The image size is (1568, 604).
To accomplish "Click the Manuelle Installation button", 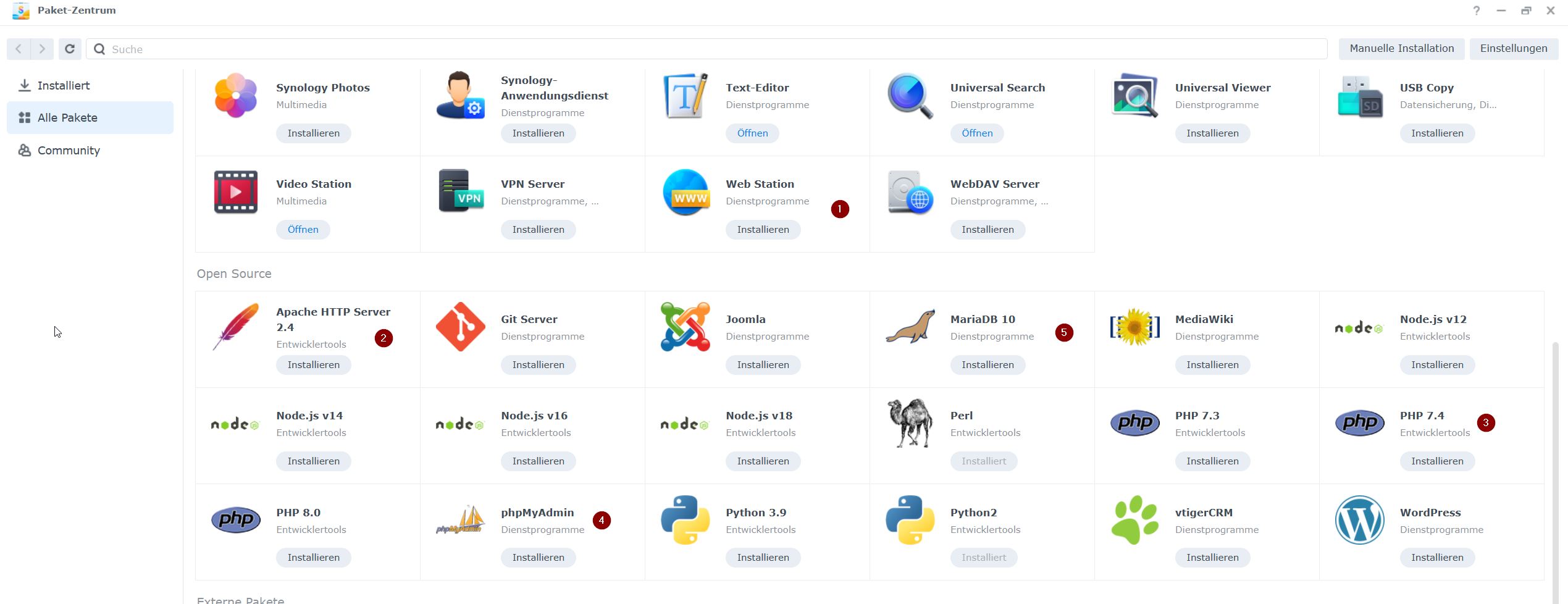I will pyautogui.click(x=1402, y=49).
